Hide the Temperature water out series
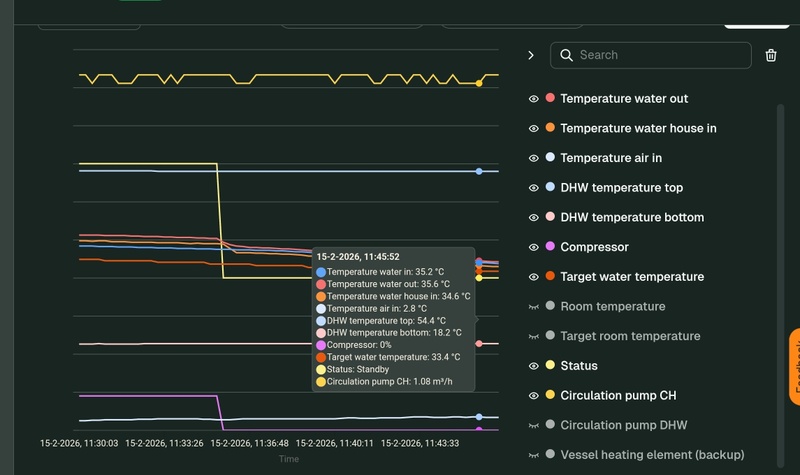This screenshot has height=475, width=800. pyautogui.click(x=534, y=99)
